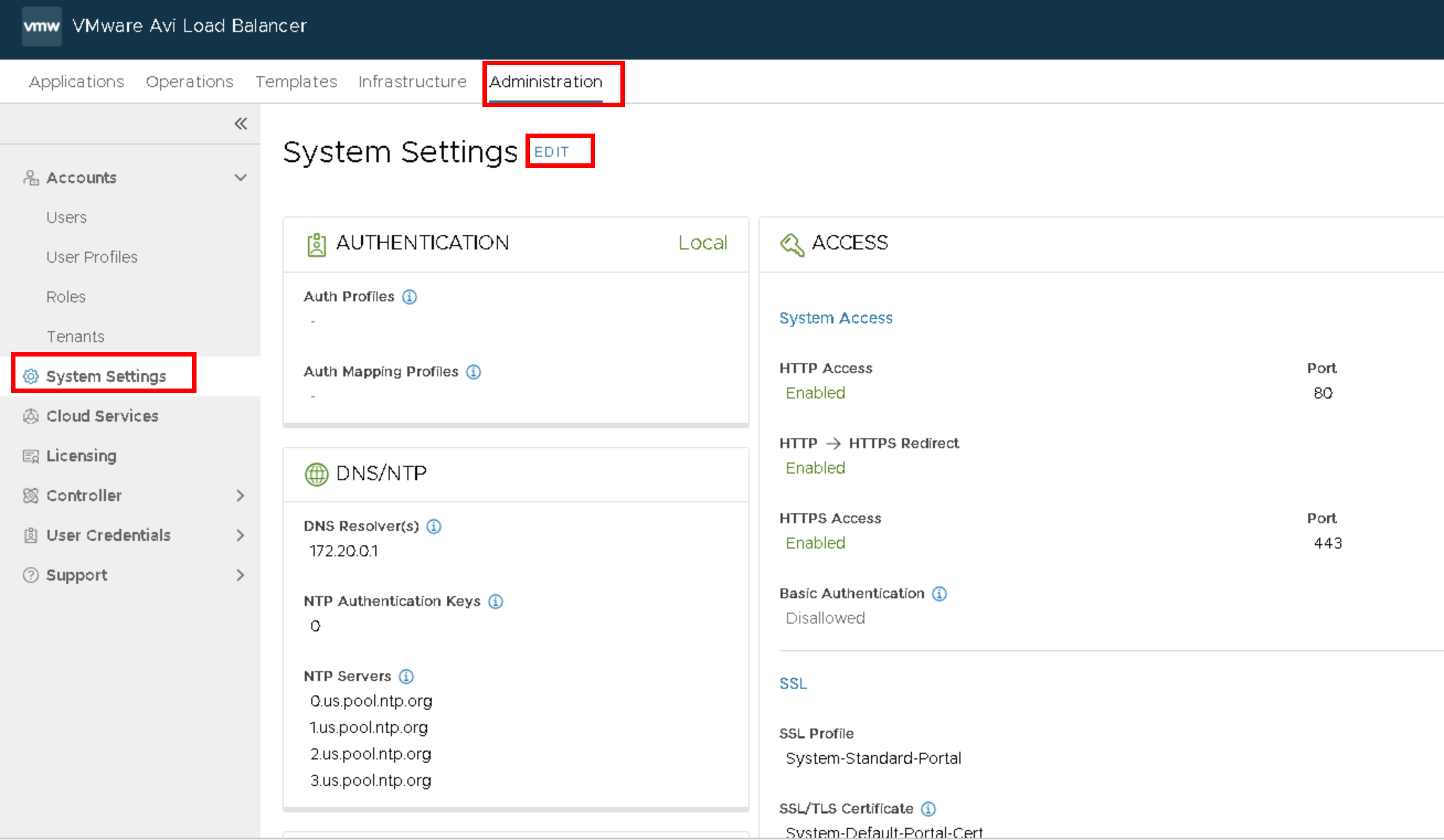Click the Access key icon
This screenshot has height=840, width=1444.
pyautogui.click(x=793, y=244)
